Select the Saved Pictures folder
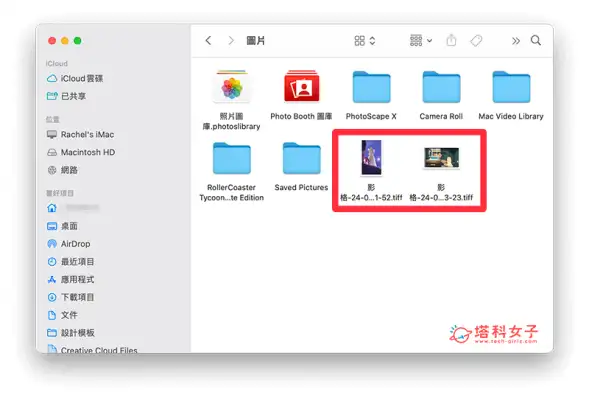Viewport: 589px width, 400px height. 302,158
